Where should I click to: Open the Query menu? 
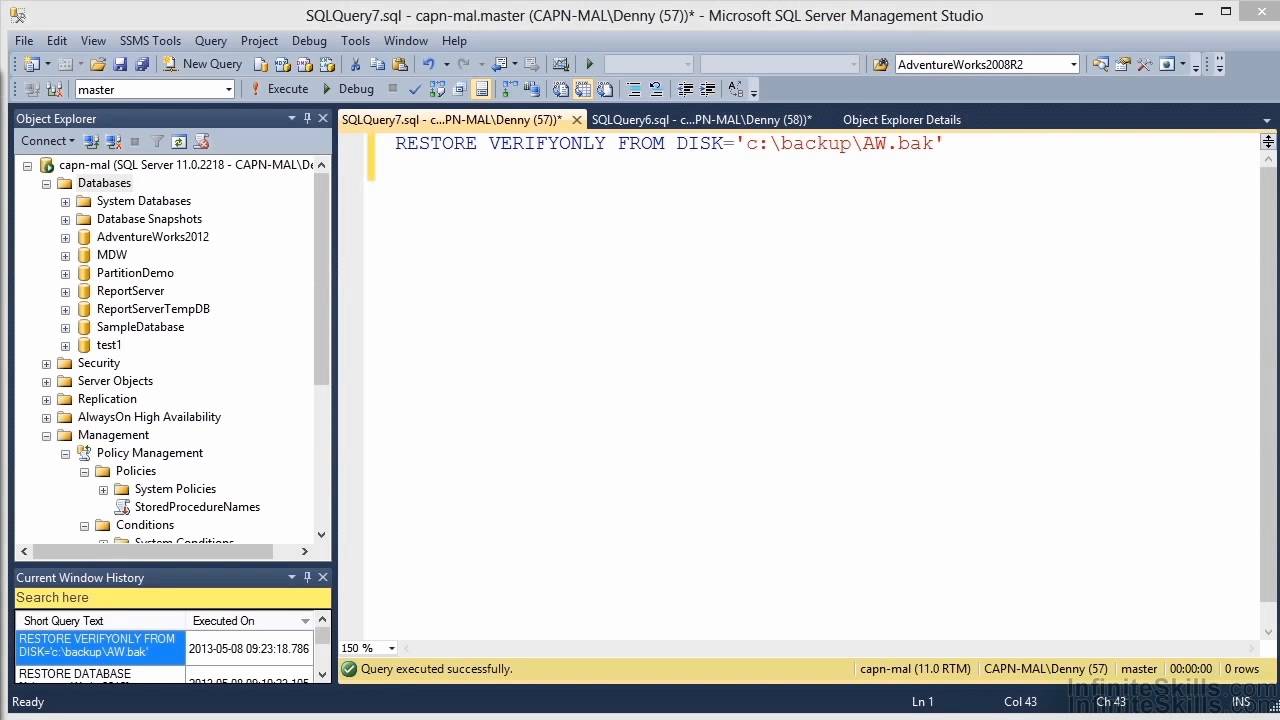(211, 41)
